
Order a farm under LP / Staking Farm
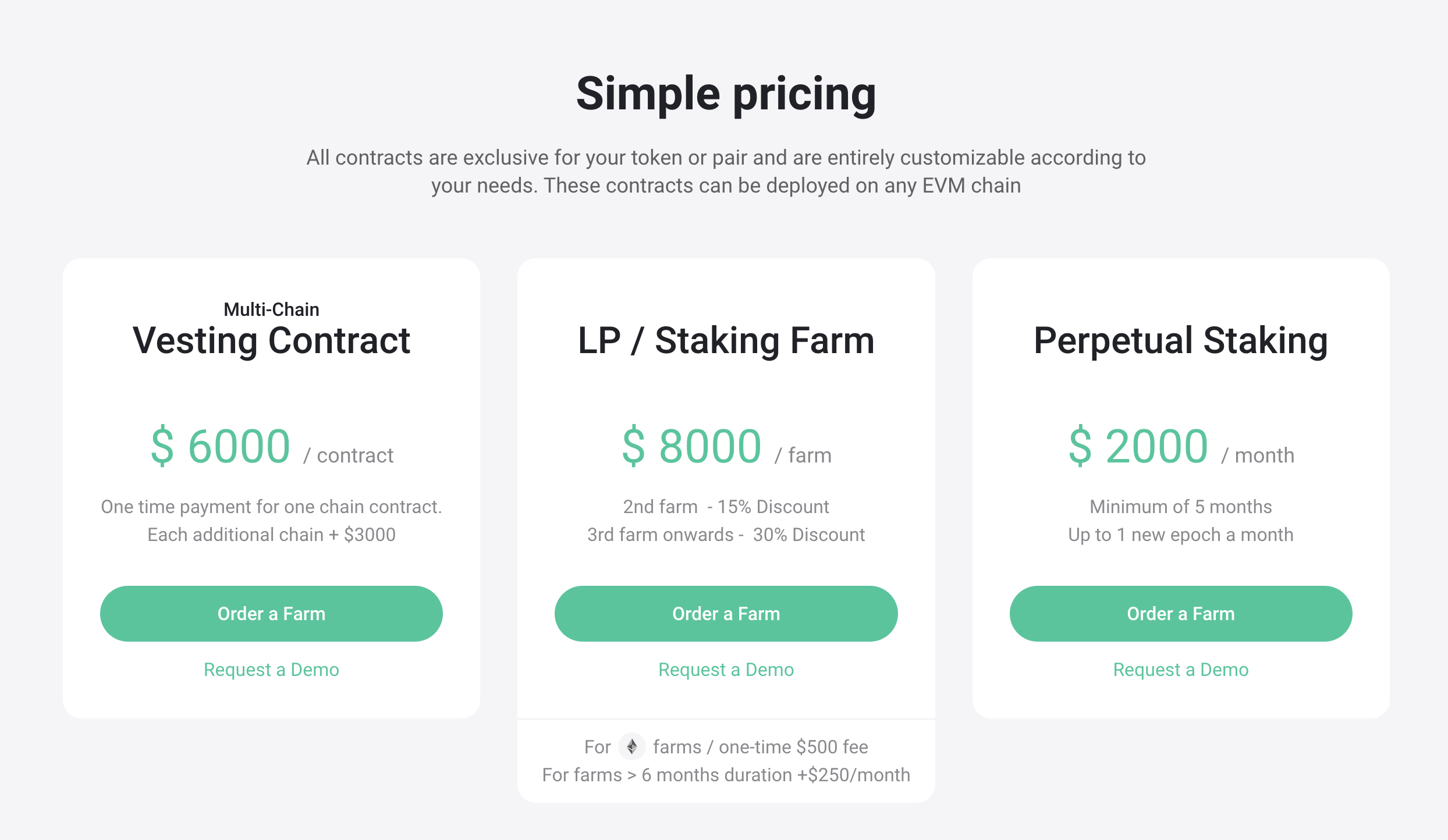click(x=726, y=614)
